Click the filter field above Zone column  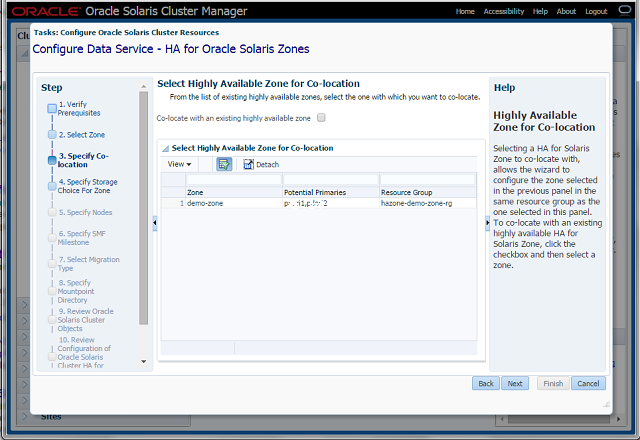pos(234,180)
